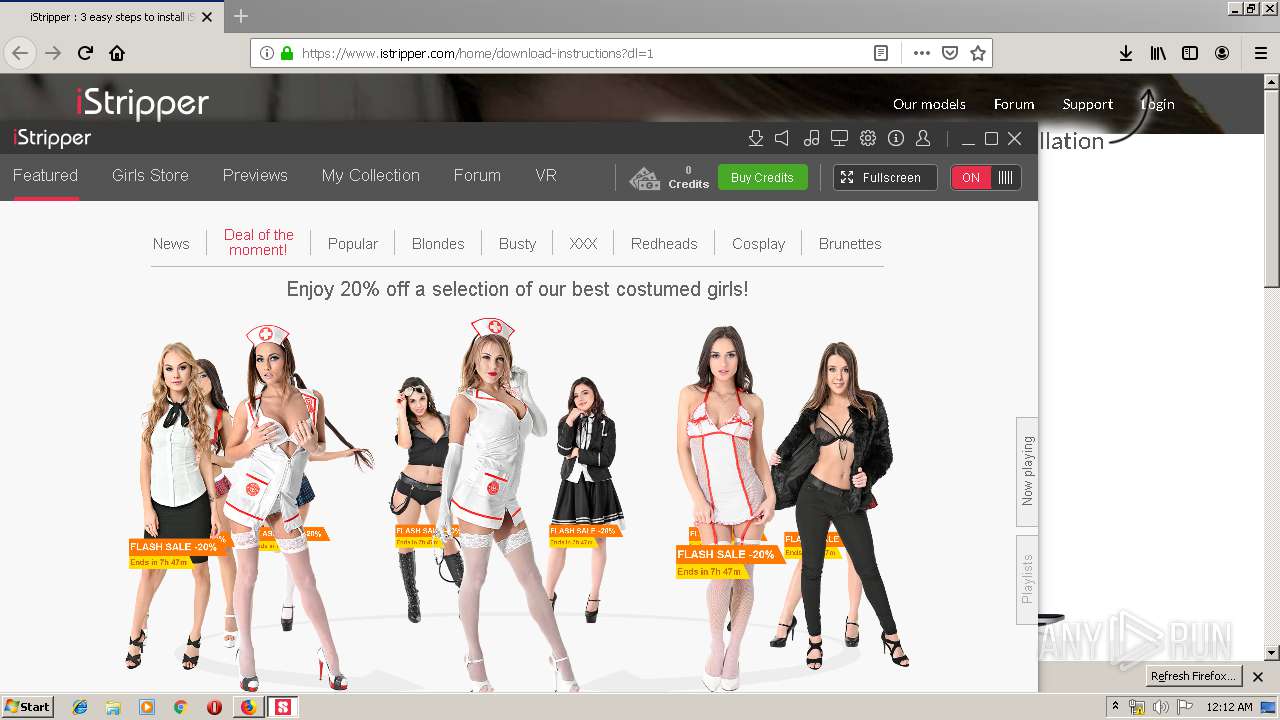This screenshot has height=720, width=1280.
Task: Click Login link on website header
Action: coord(1158,104)
